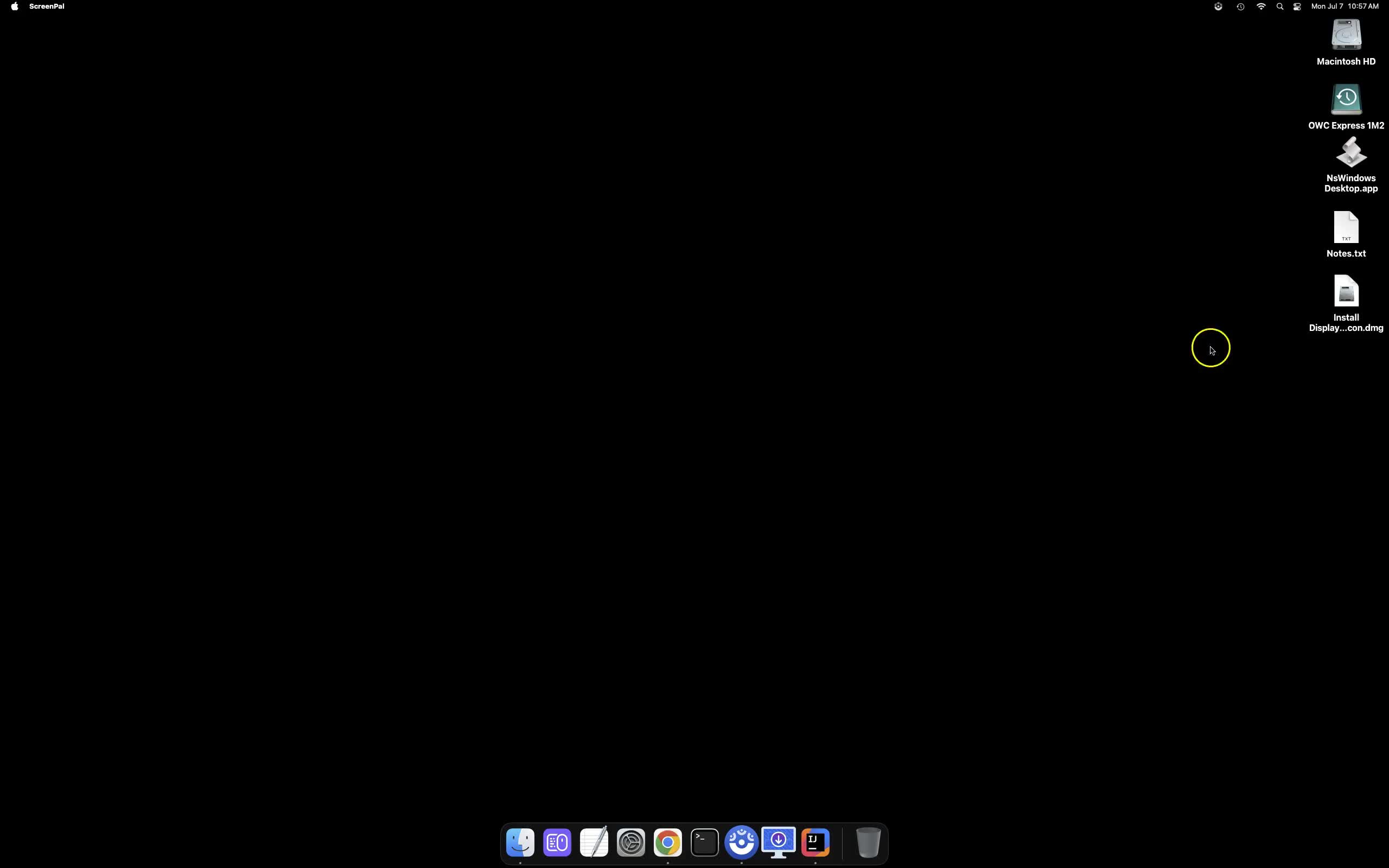This screenshot has height=868, width=1389.
Task: Click the OWC Express 1M2 label text
Action: (1346, 125)
